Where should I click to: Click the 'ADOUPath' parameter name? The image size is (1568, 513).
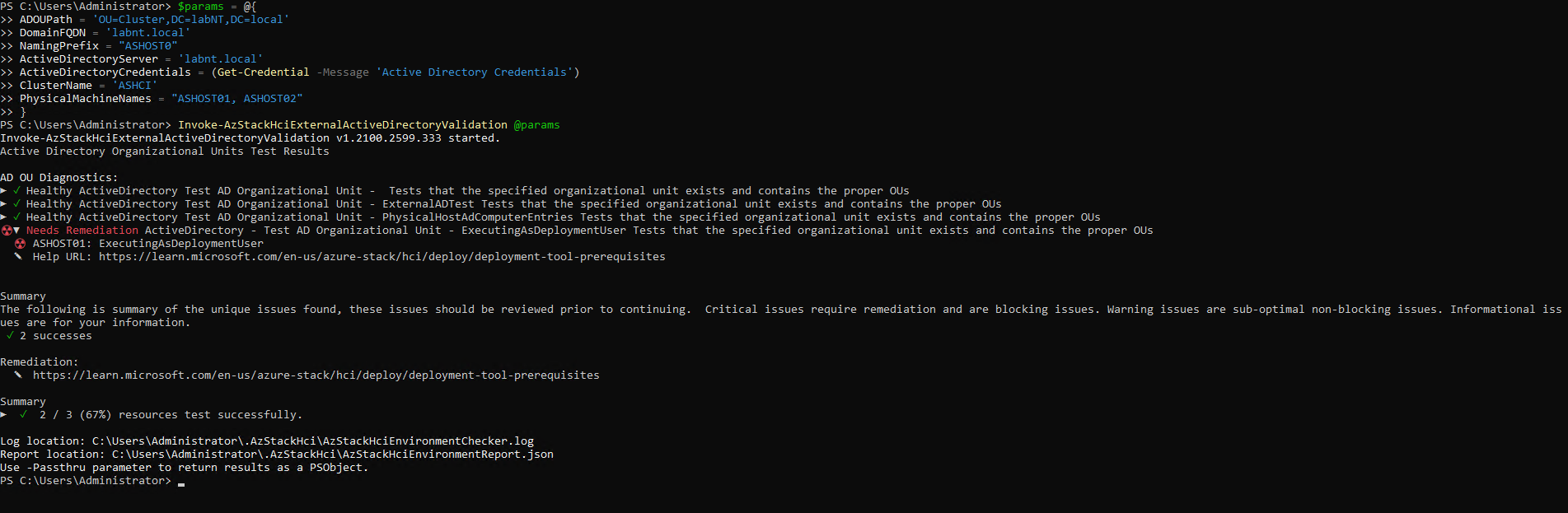click(46, 19)
